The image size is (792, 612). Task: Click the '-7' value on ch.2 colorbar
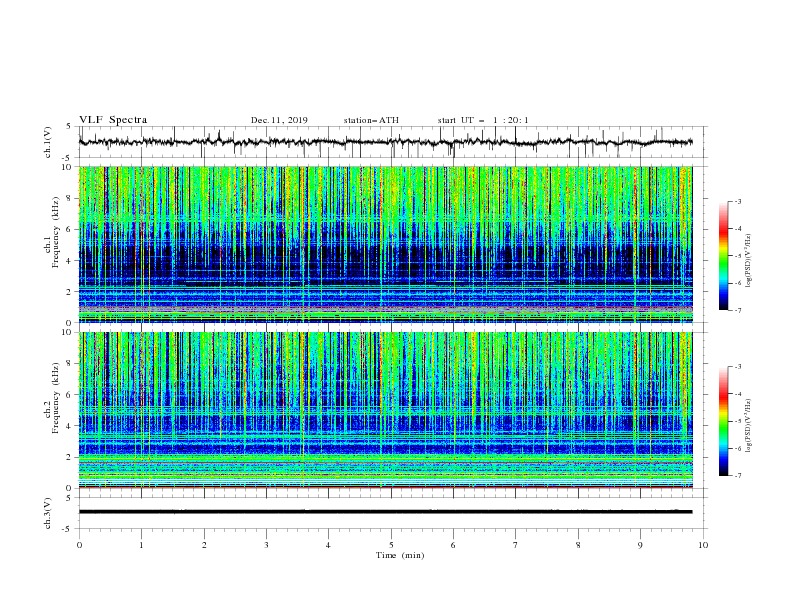(x=737, y=475)
